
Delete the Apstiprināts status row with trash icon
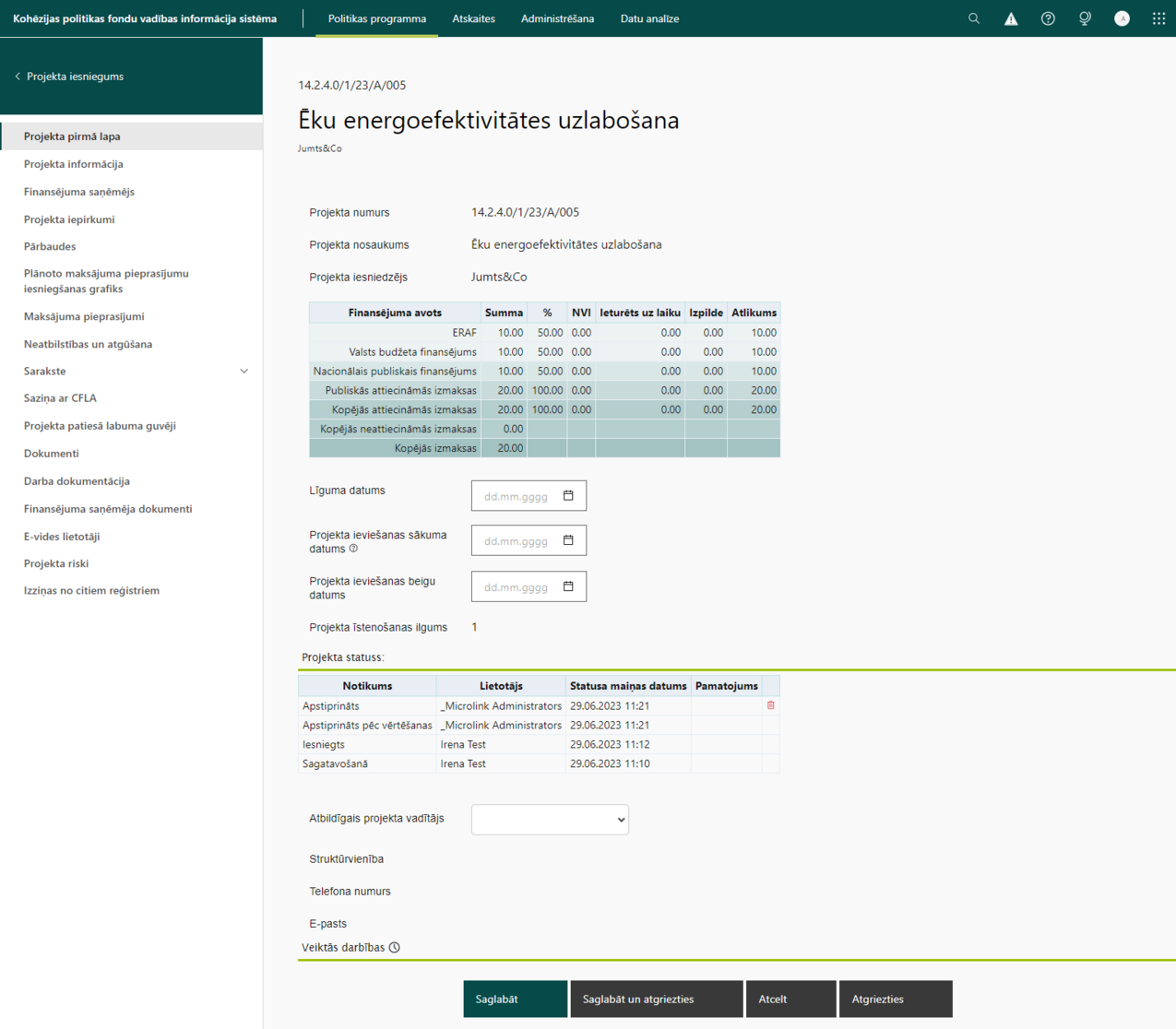pos(771,705)
